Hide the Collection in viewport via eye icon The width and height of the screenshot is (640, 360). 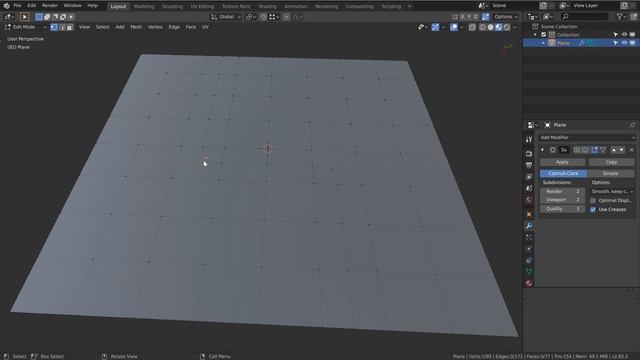(x=624, y=35)
